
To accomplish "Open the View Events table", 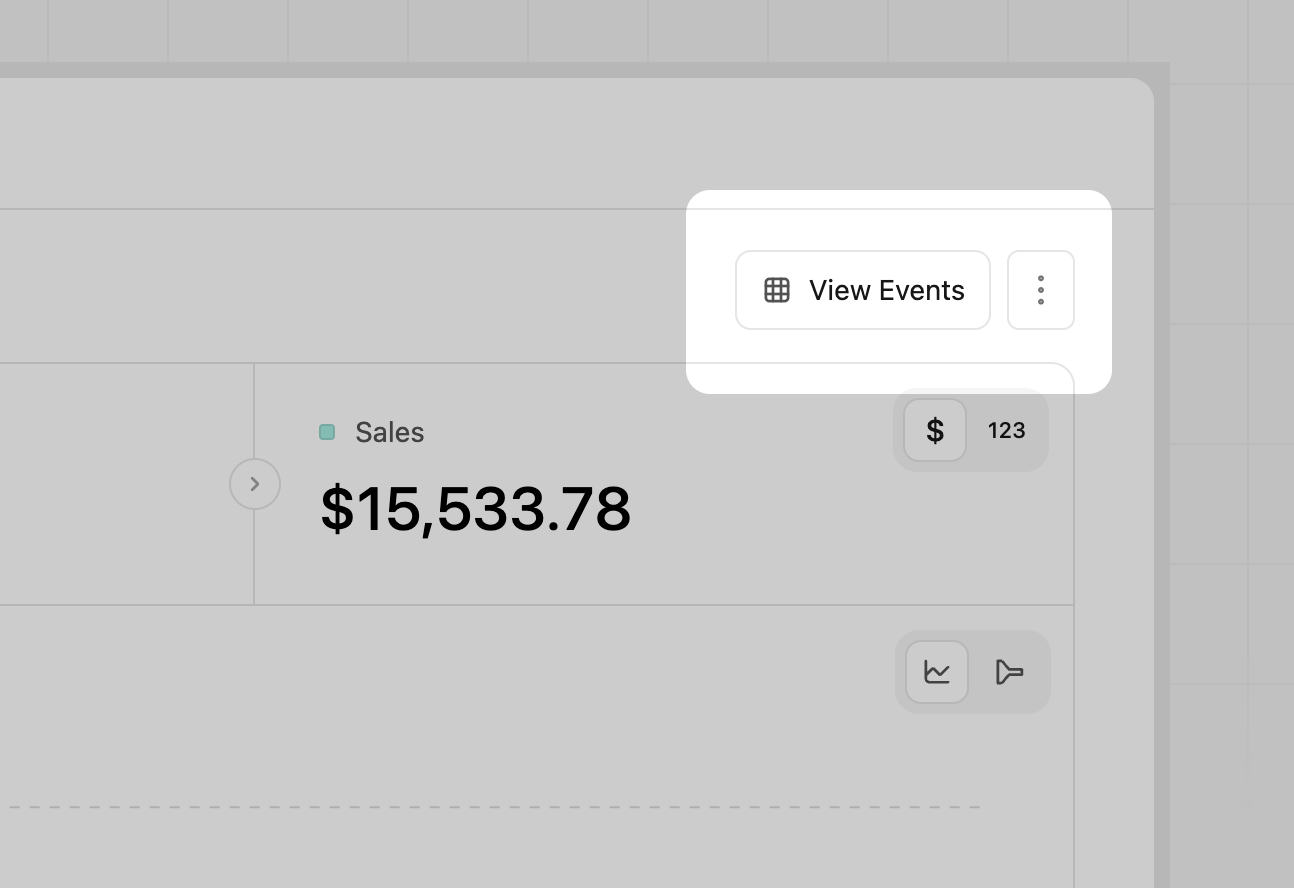I will (x=862, y=290).
